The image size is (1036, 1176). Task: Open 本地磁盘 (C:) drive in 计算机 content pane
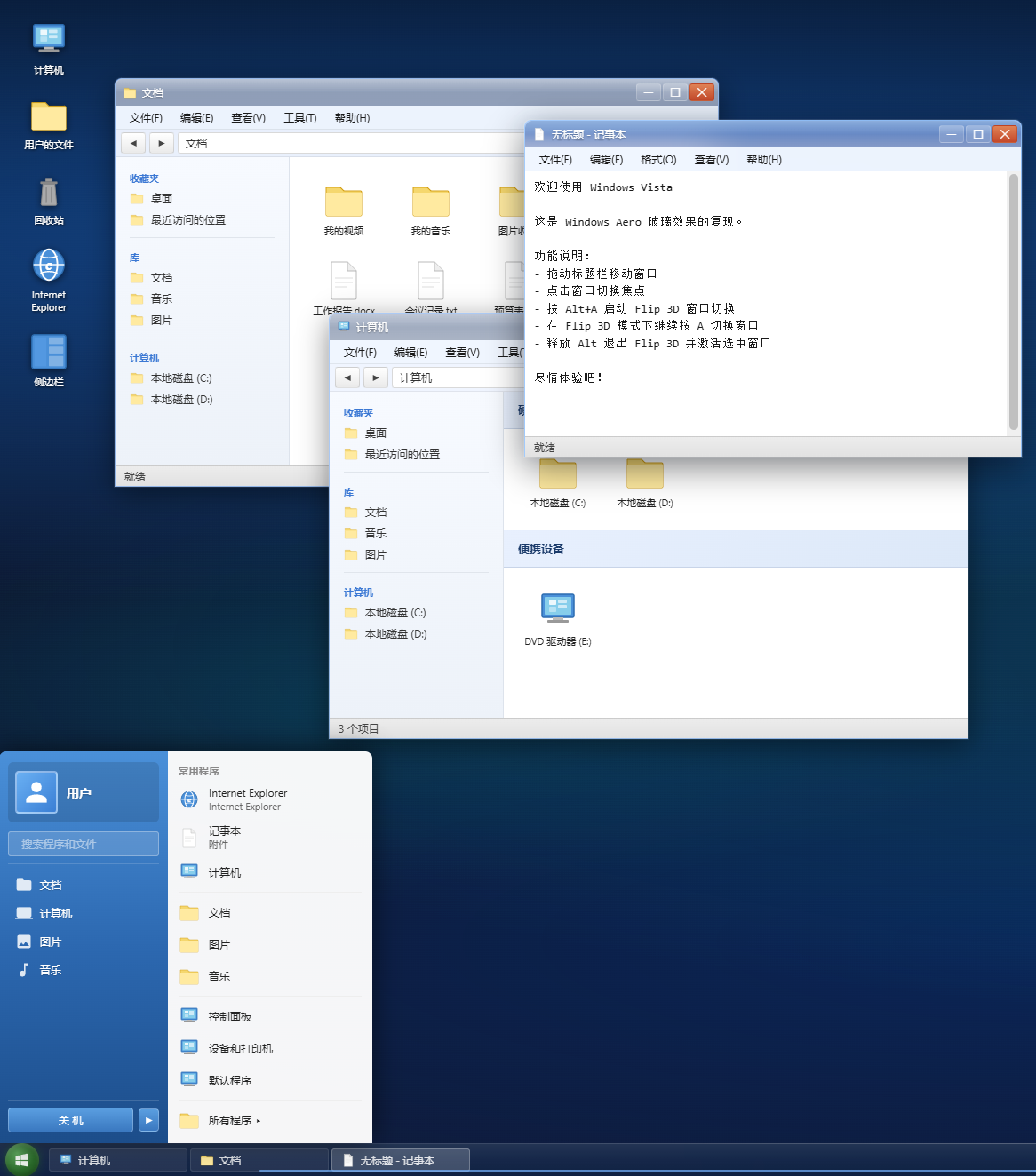tap(558, 483)
